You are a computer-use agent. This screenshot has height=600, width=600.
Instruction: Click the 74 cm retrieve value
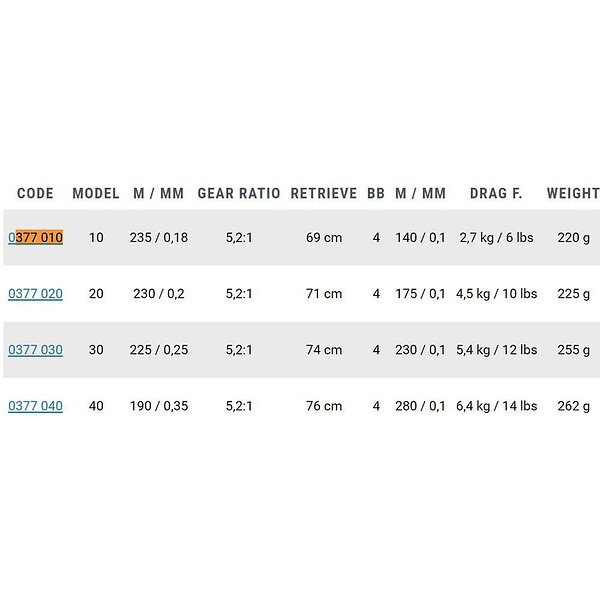point(324,350)
